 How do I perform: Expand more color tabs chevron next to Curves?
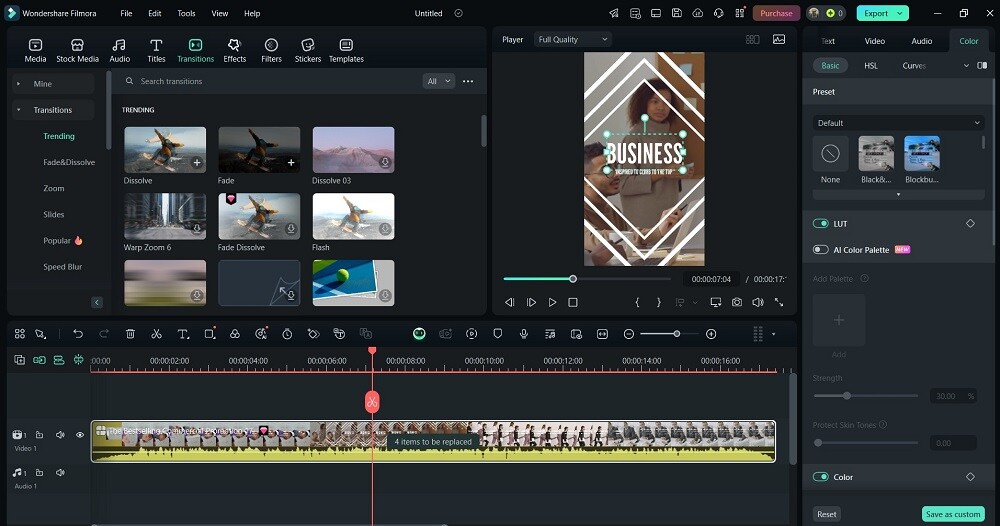click(966, 66)
